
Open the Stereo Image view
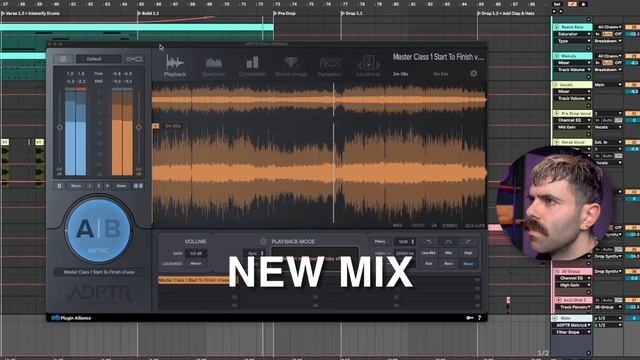pyautogui.click(x=291, y=67)
